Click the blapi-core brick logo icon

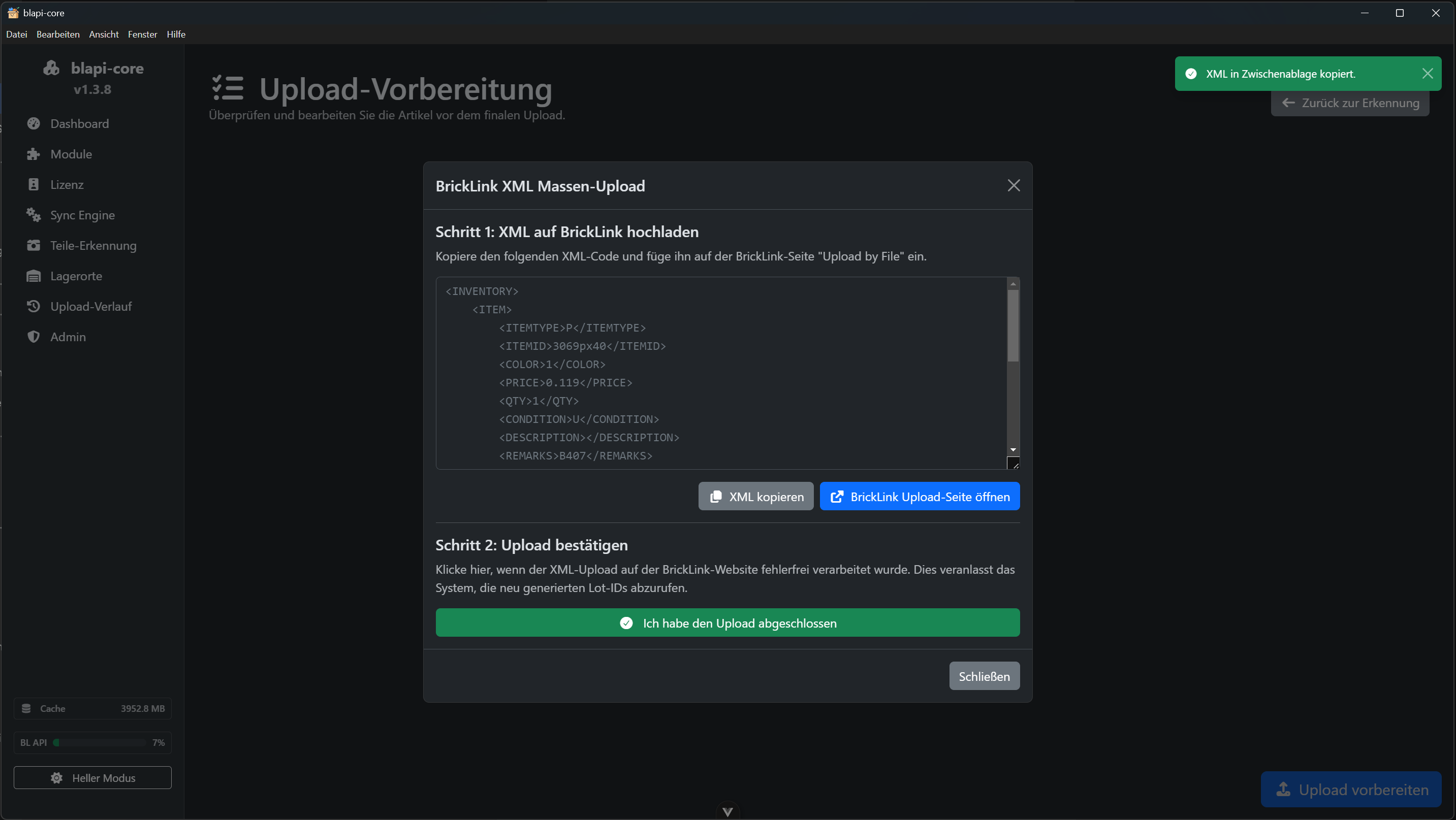51,69
